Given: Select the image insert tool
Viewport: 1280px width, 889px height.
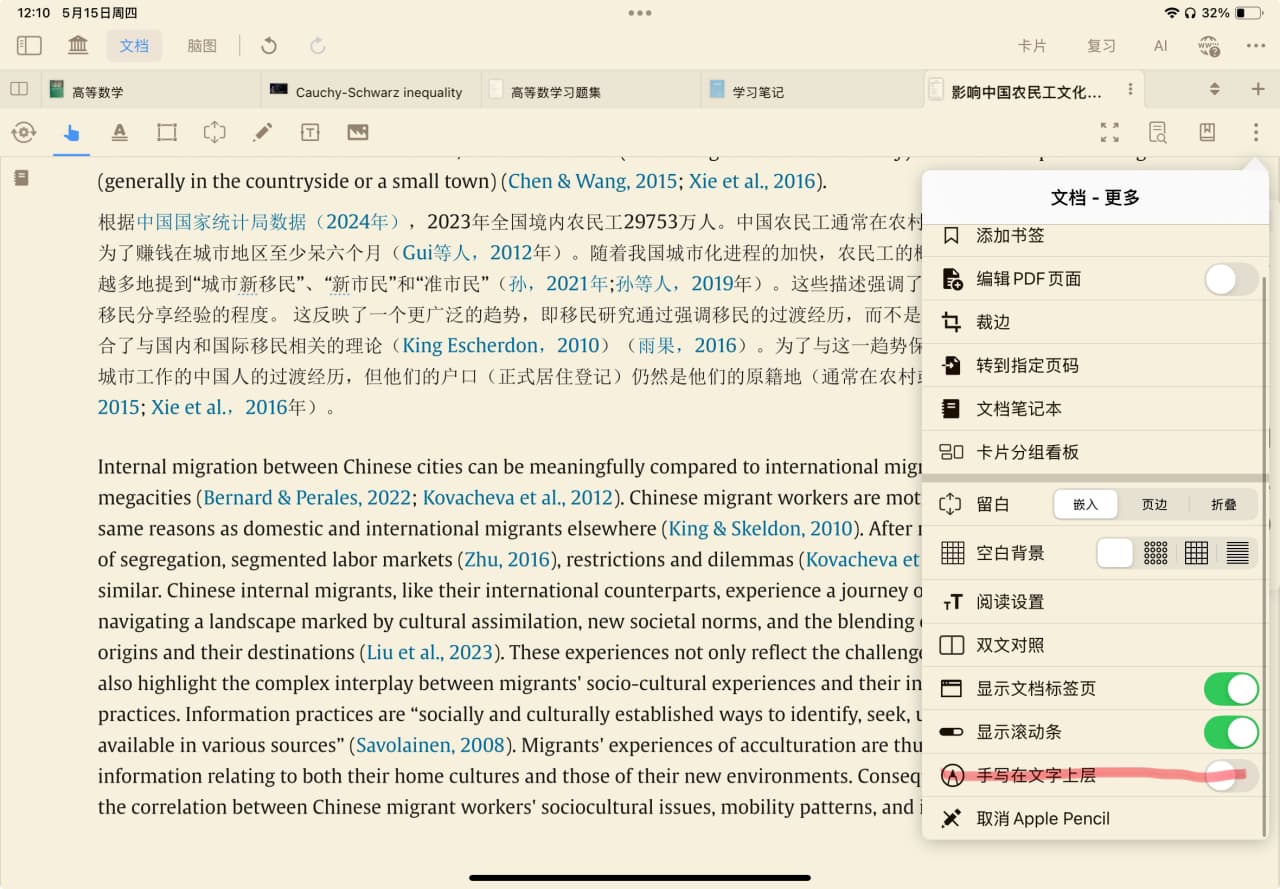Looking at the screenshot, I should [x=358, y=132].
